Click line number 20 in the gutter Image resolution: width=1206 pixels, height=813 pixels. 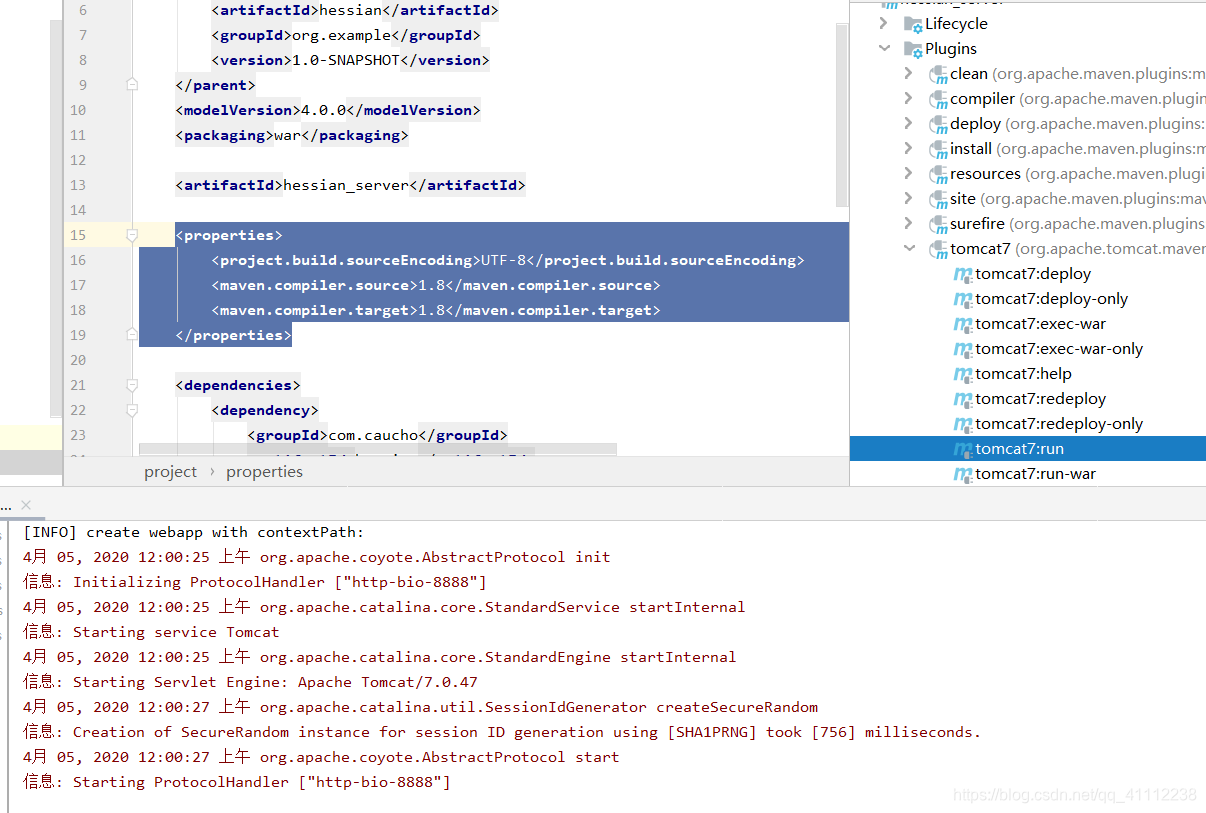click(78, 360)
